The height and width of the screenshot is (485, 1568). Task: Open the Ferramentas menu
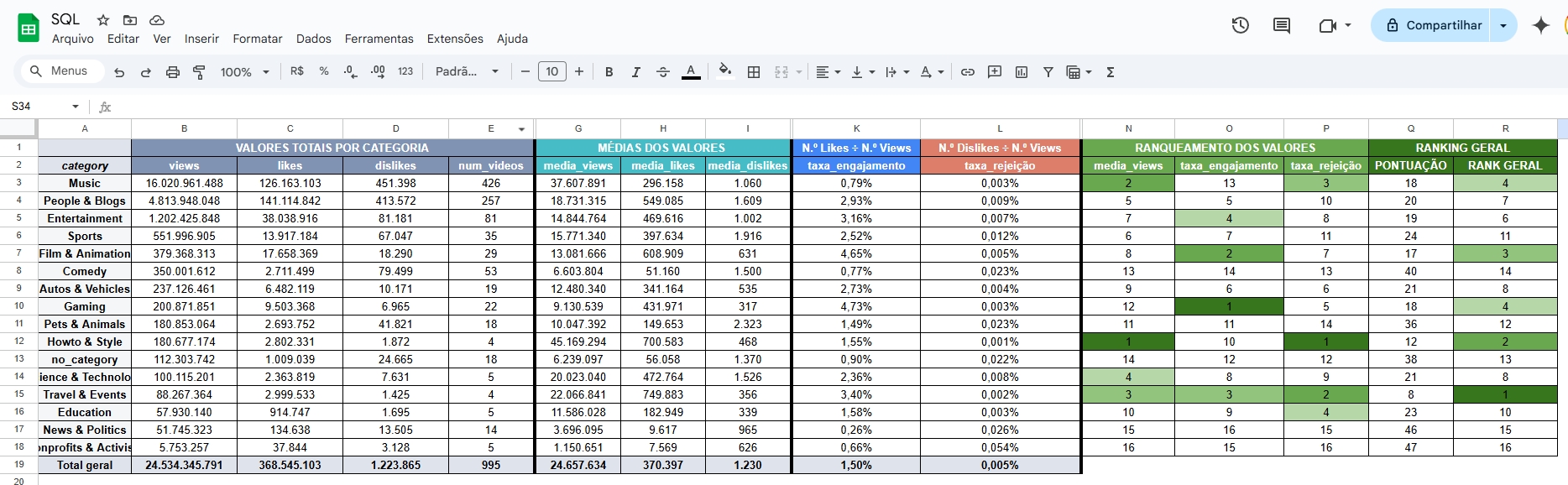coord(379,39)
